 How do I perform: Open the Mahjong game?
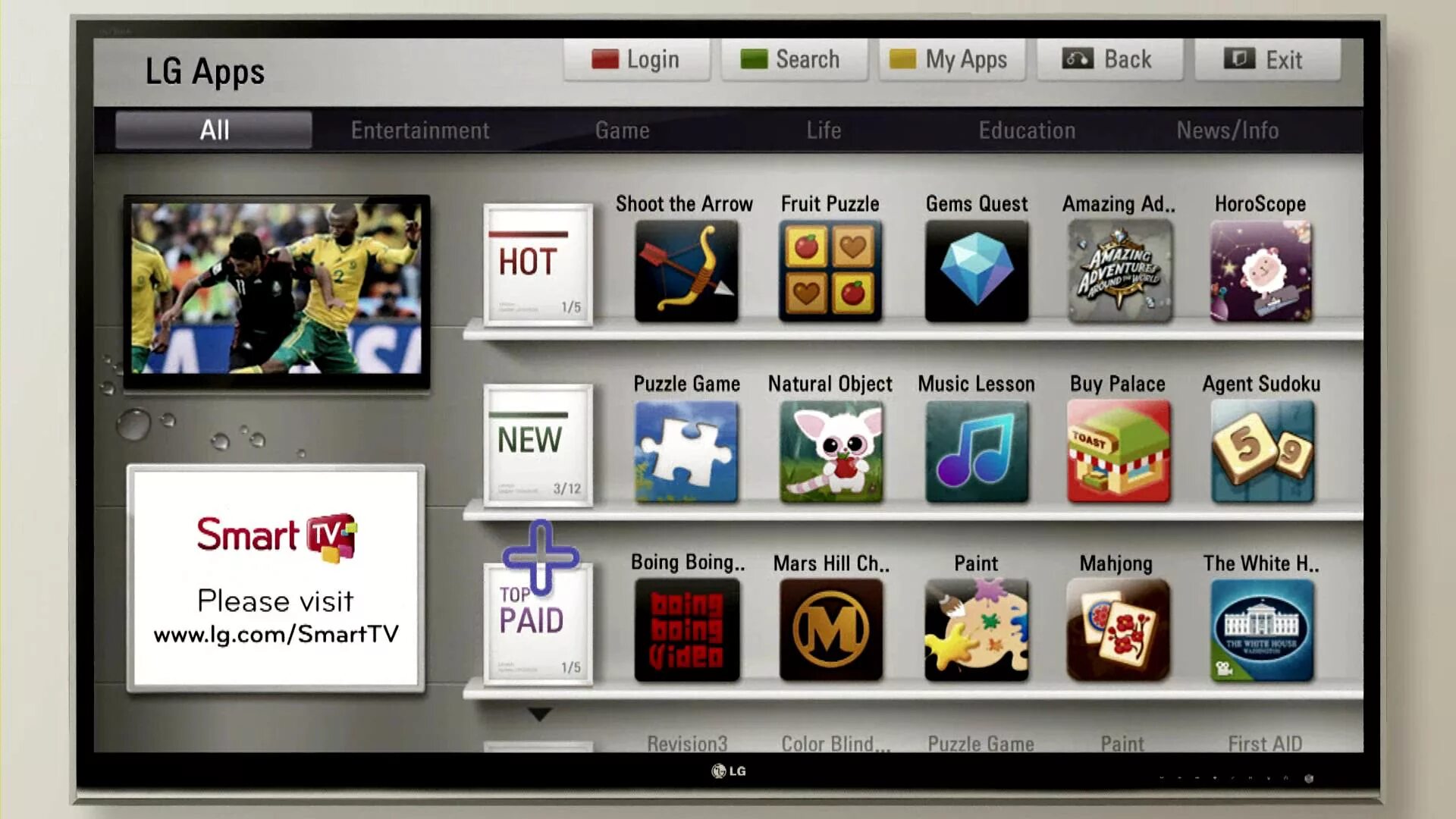(x=1116, y=630)
